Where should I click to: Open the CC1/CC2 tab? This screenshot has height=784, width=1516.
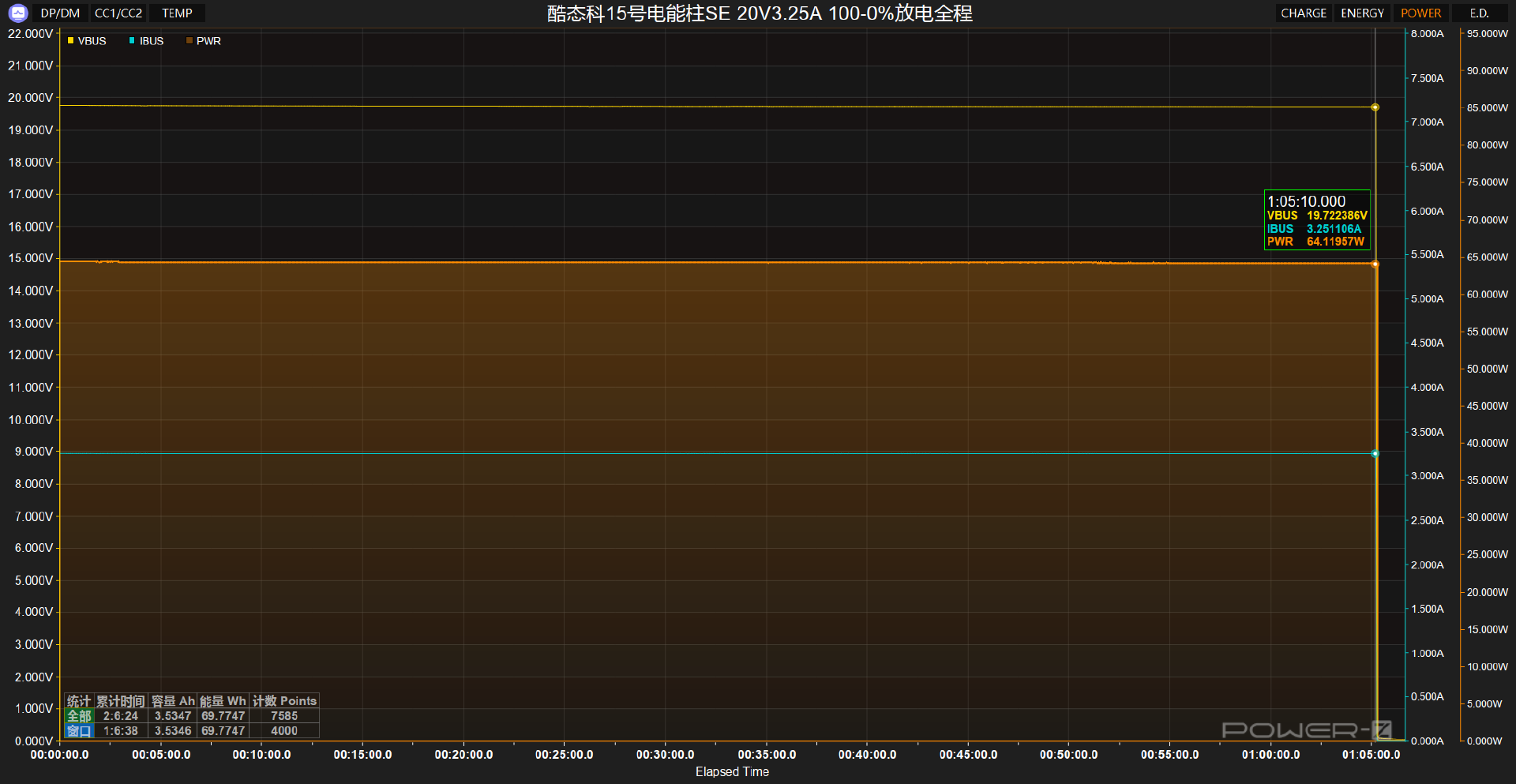click(x=118, y=13)
